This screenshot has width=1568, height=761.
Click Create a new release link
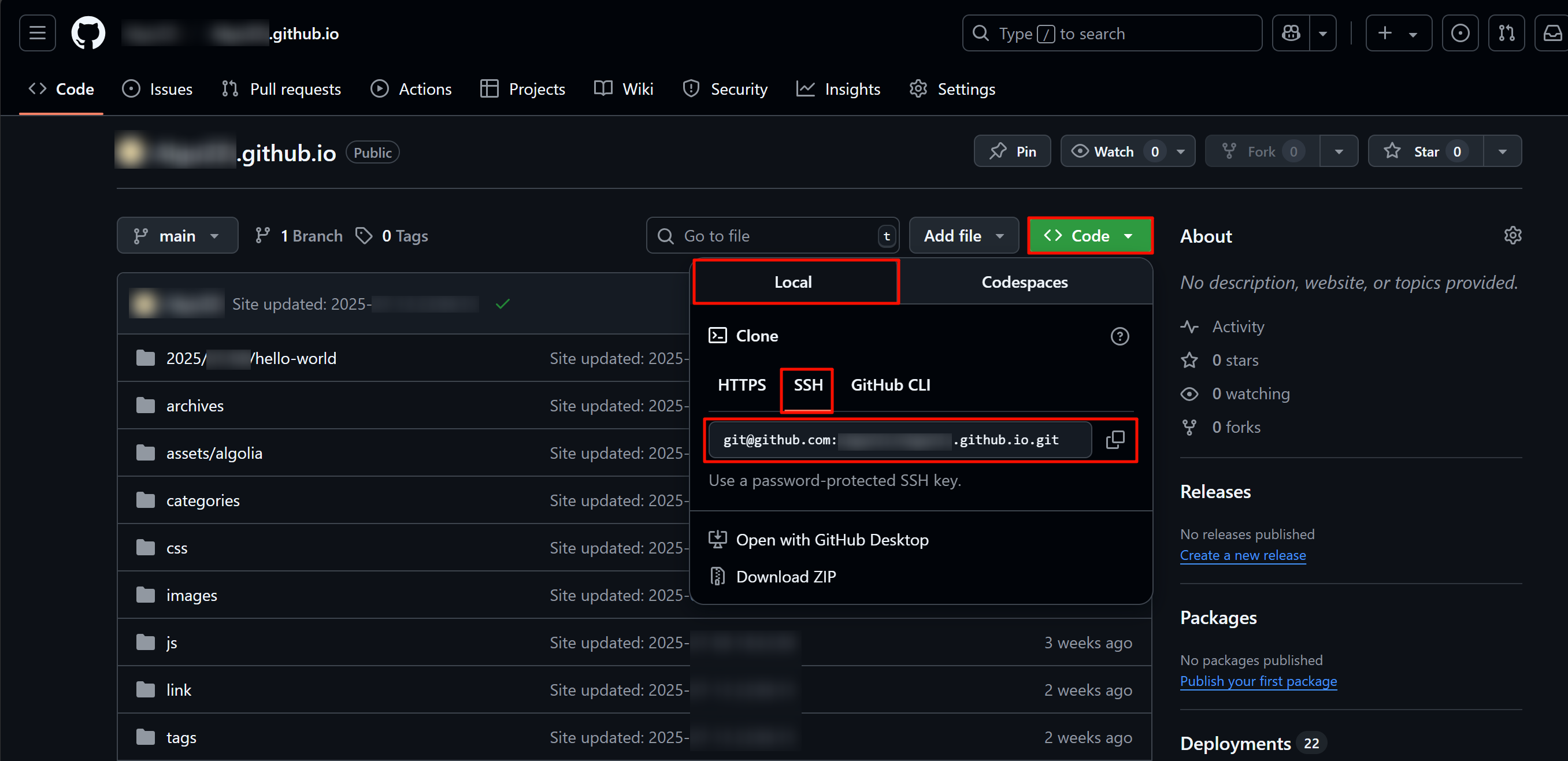pyautogui.click(x=1243, y=555)
